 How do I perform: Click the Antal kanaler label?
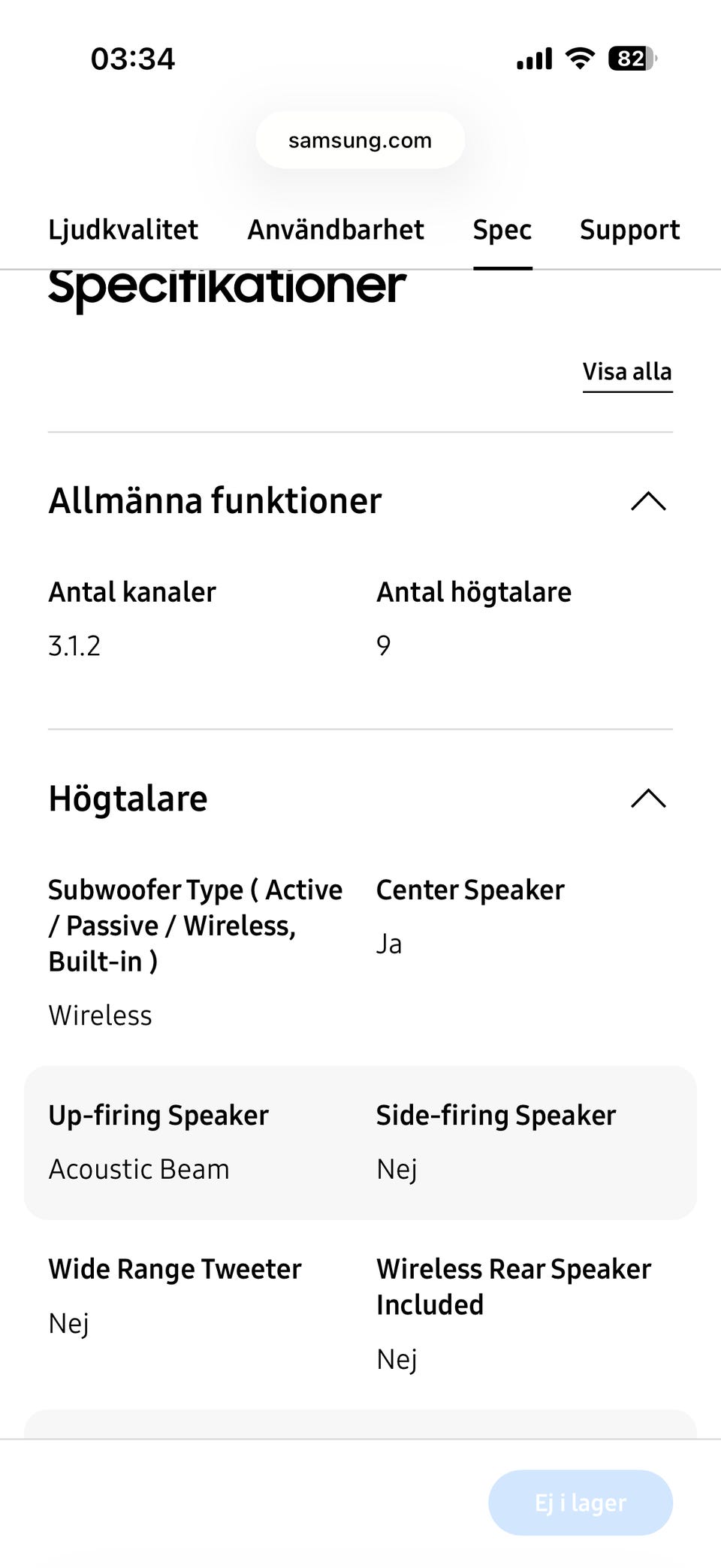(132, 592)
